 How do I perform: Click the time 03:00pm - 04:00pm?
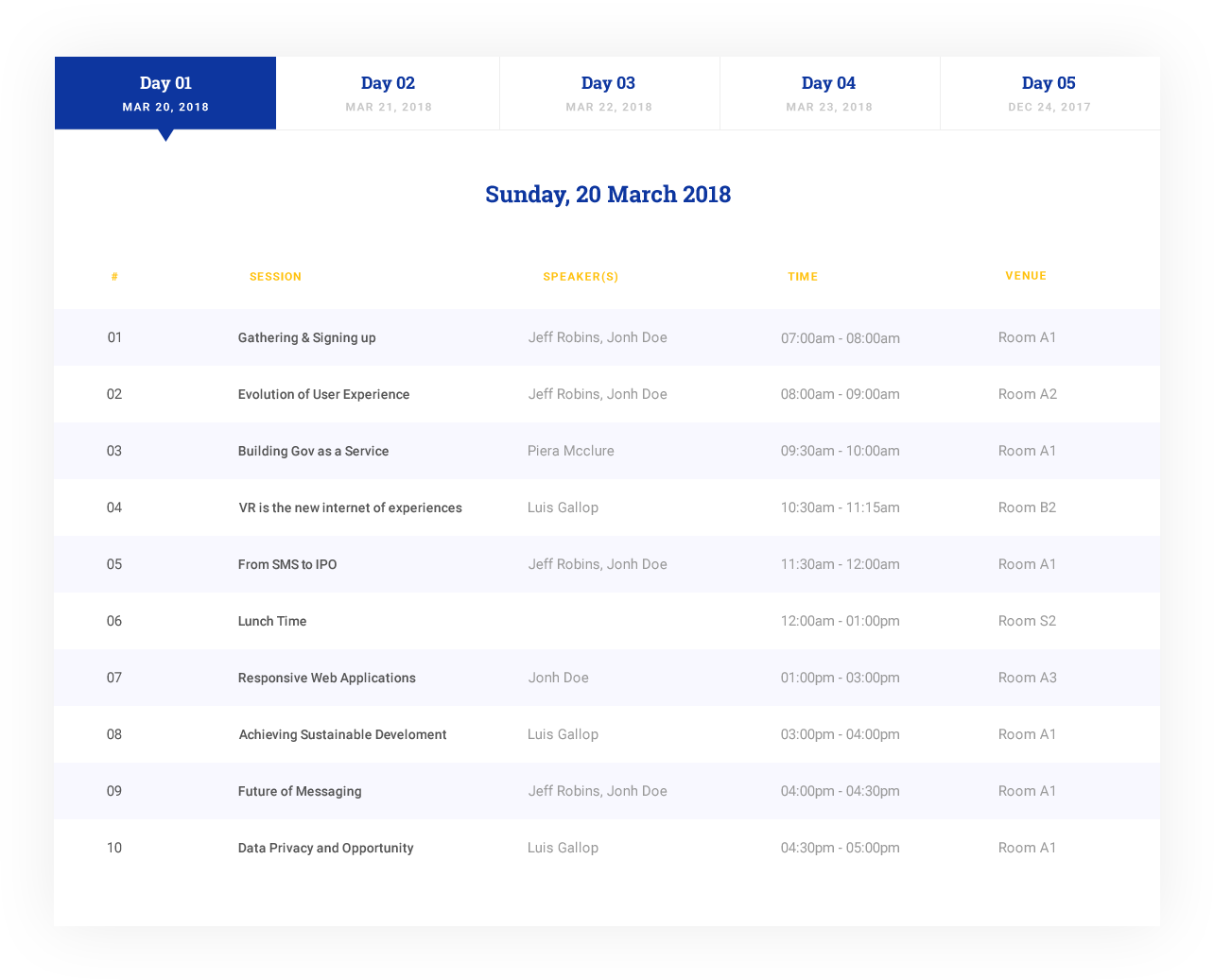[x=841, y=734]
